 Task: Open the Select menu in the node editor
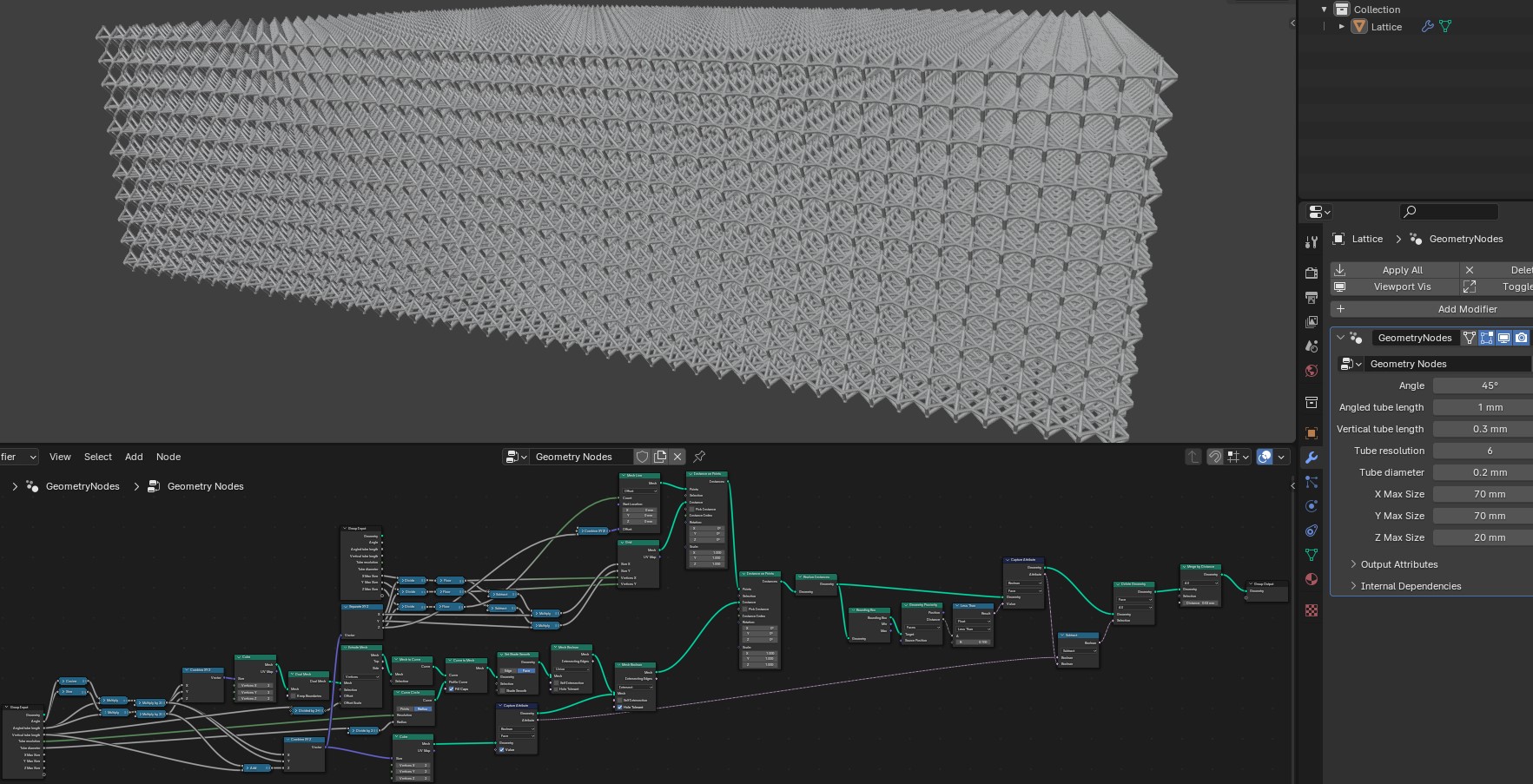point(98,457)
